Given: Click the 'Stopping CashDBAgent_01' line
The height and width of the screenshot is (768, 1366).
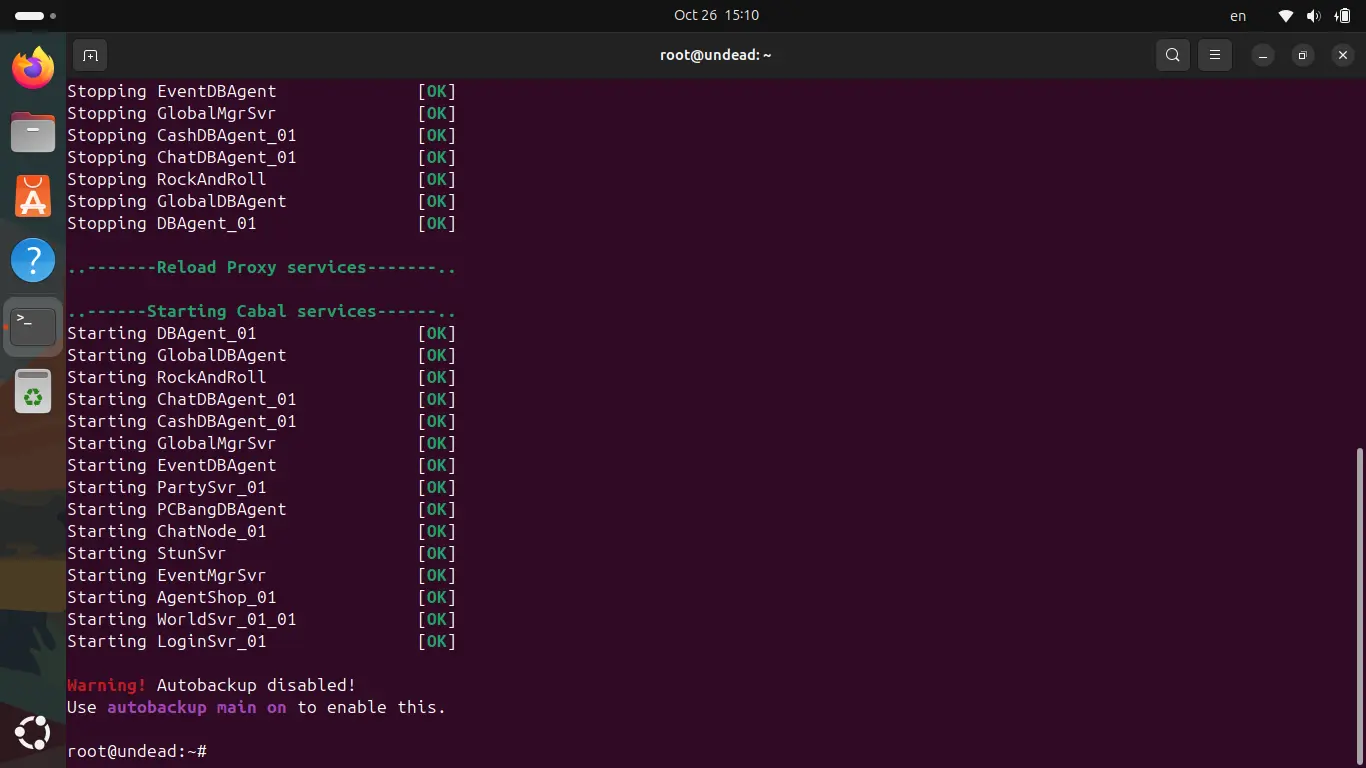Looking at the screenshot, I should 262,135.
